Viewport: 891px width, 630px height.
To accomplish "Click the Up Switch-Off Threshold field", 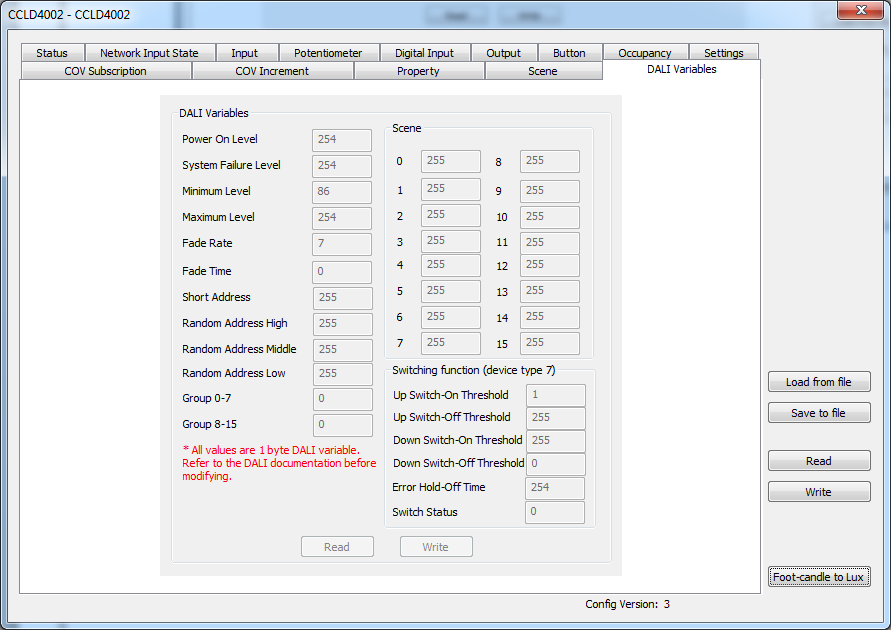I will (x=555, y=418).
